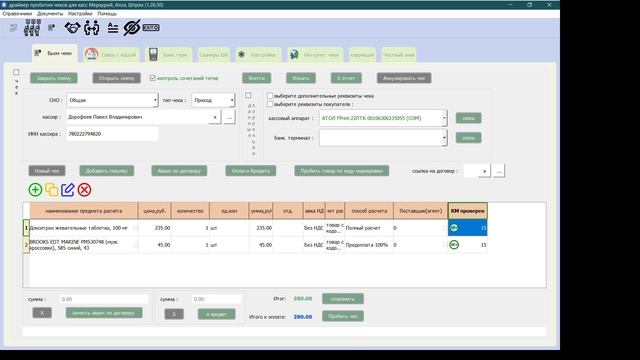The height and width of the screenshot is (360, 640).
Task: Toggle the checkbox in row 2 name cell
Action: (136, 244)
